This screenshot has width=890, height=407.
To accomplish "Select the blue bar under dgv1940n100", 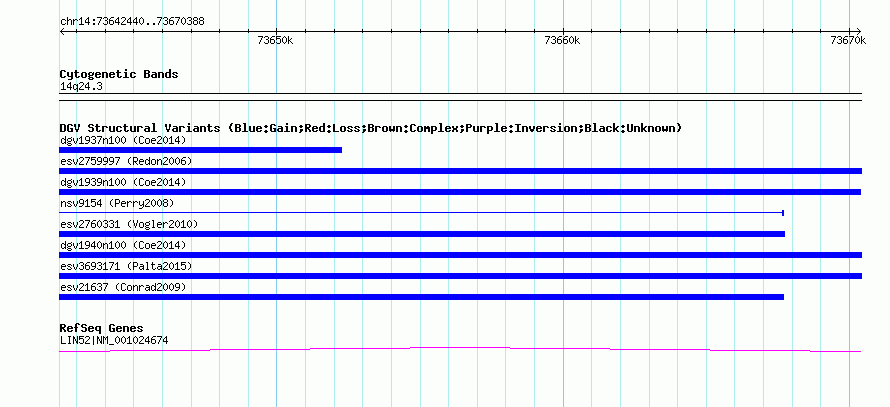I will tap(460, 255).
